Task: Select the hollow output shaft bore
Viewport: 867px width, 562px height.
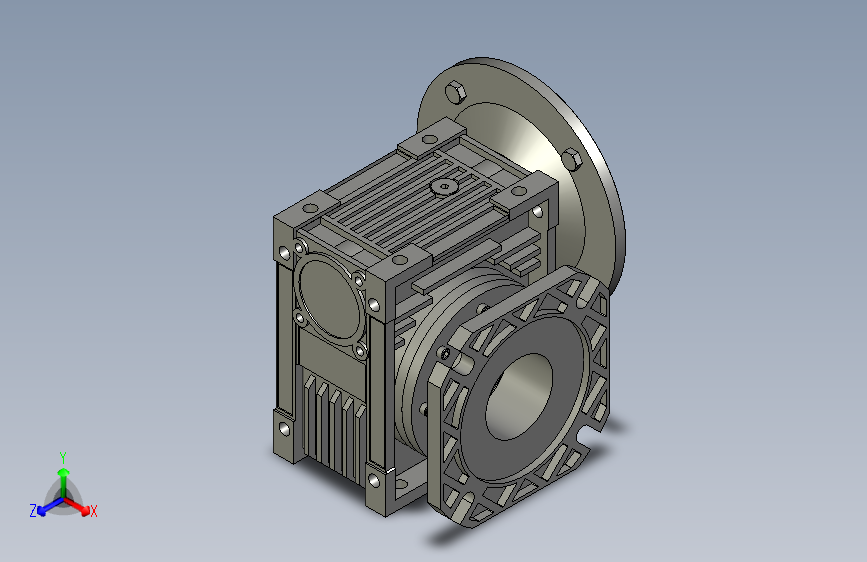Action: point(519,396)
